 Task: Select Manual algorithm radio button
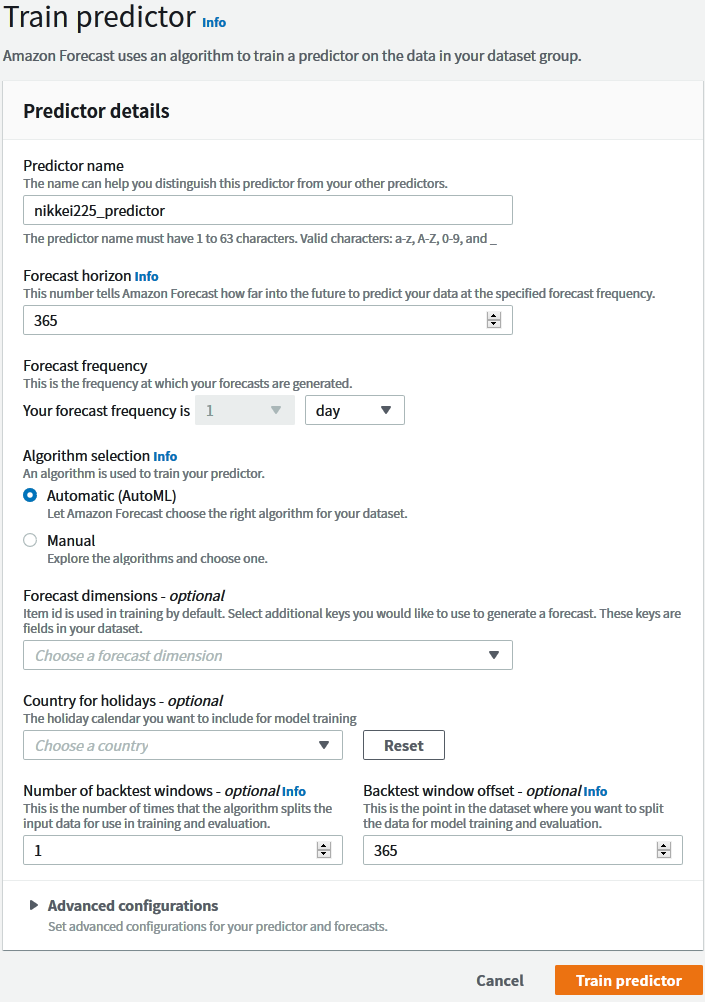pos(30,540)
